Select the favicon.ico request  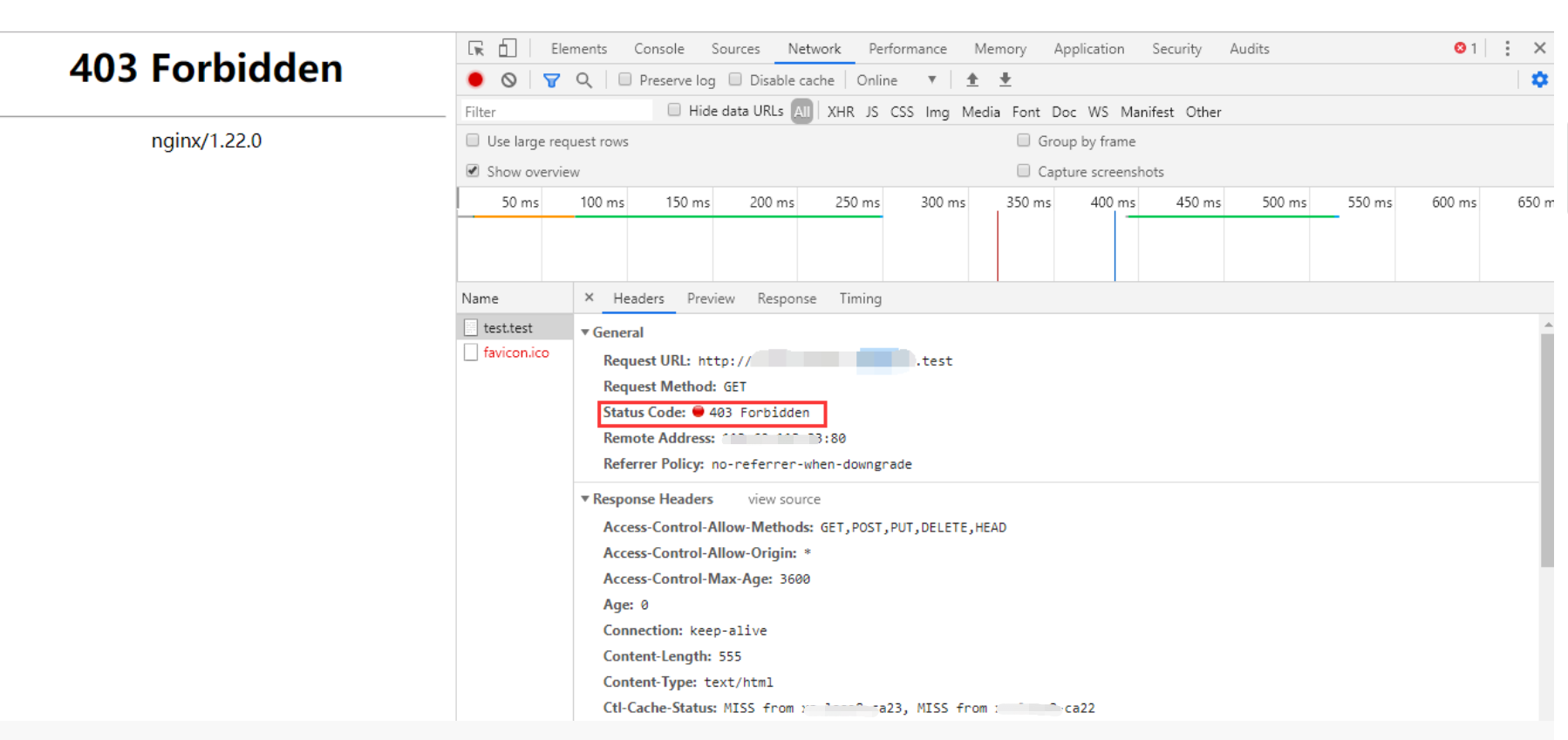pos(515,353)
